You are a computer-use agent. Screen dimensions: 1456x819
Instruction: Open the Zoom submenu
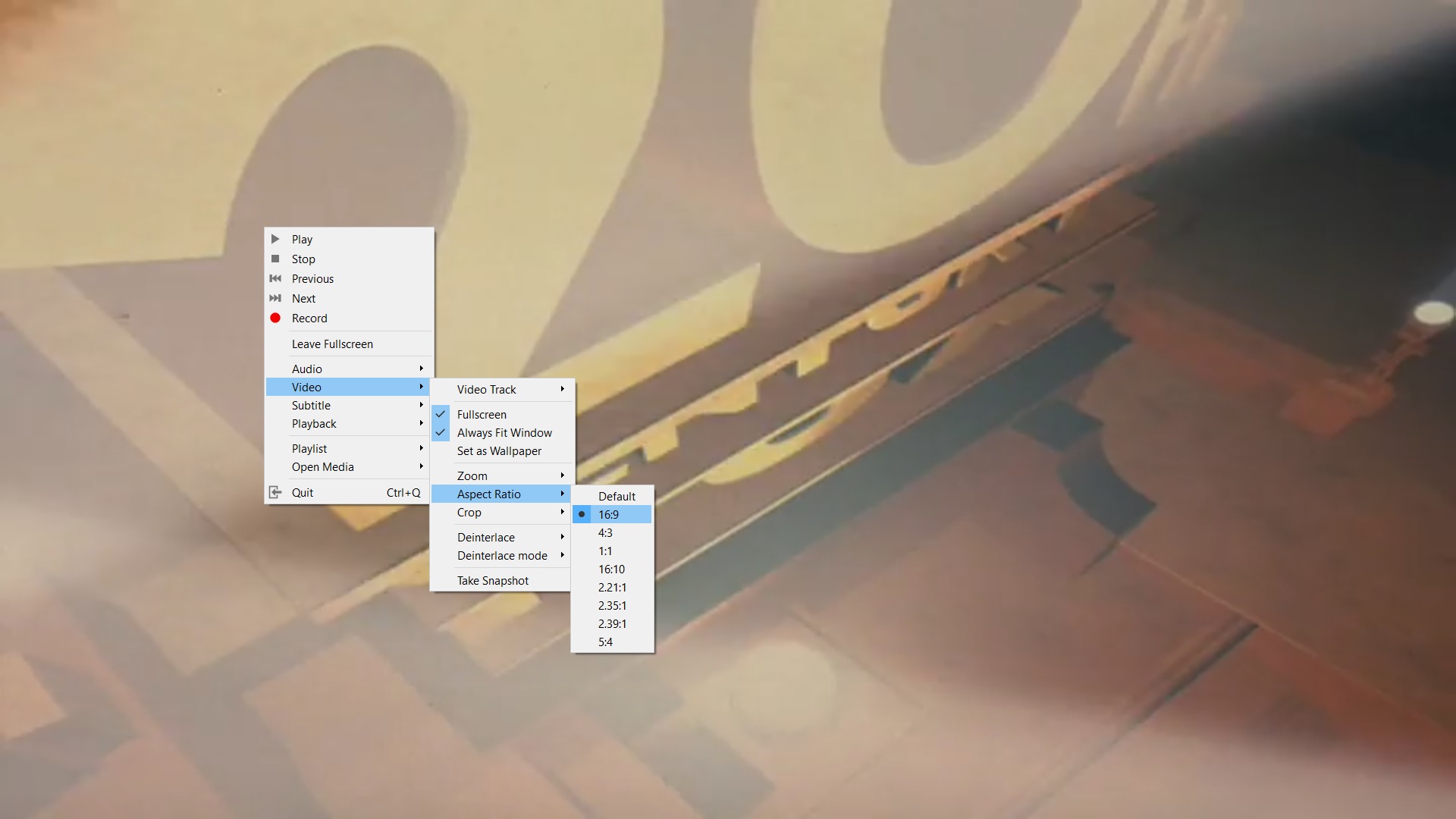tap(500, 475)
